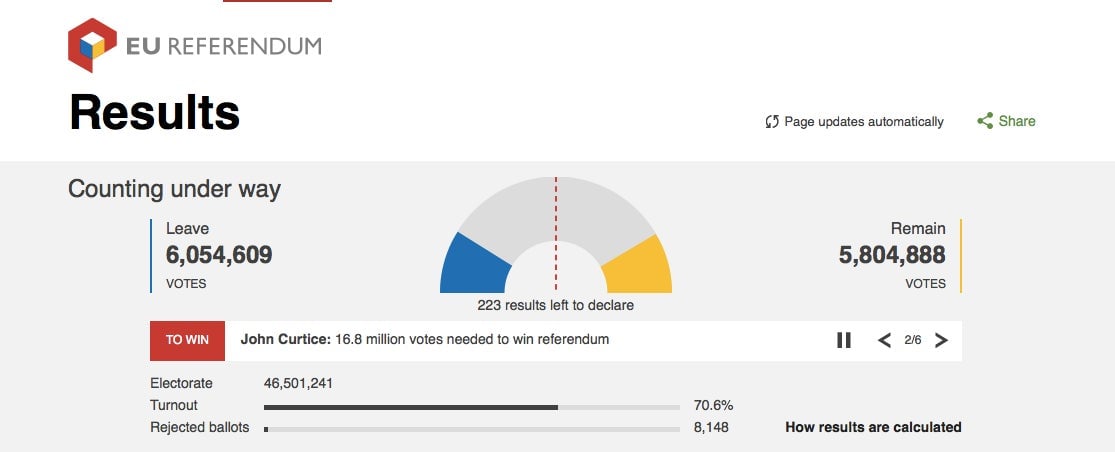Click the 2/6 ticker page indicator
The image size is (1115, 452).
pos(913,340)
